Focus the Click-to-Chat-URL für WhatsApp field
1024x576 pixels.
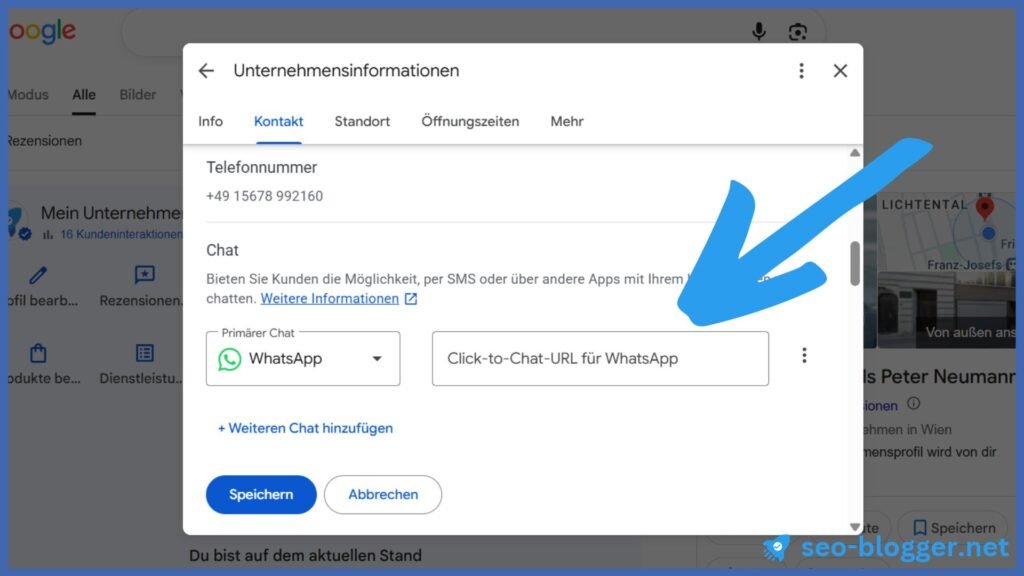click(600, 359)
